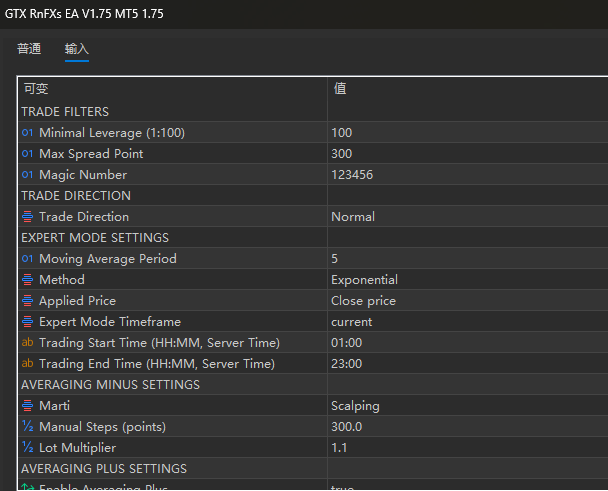Switch to the 普通 tab
Viewport: 608px width, 491px height.
[29, 49]
